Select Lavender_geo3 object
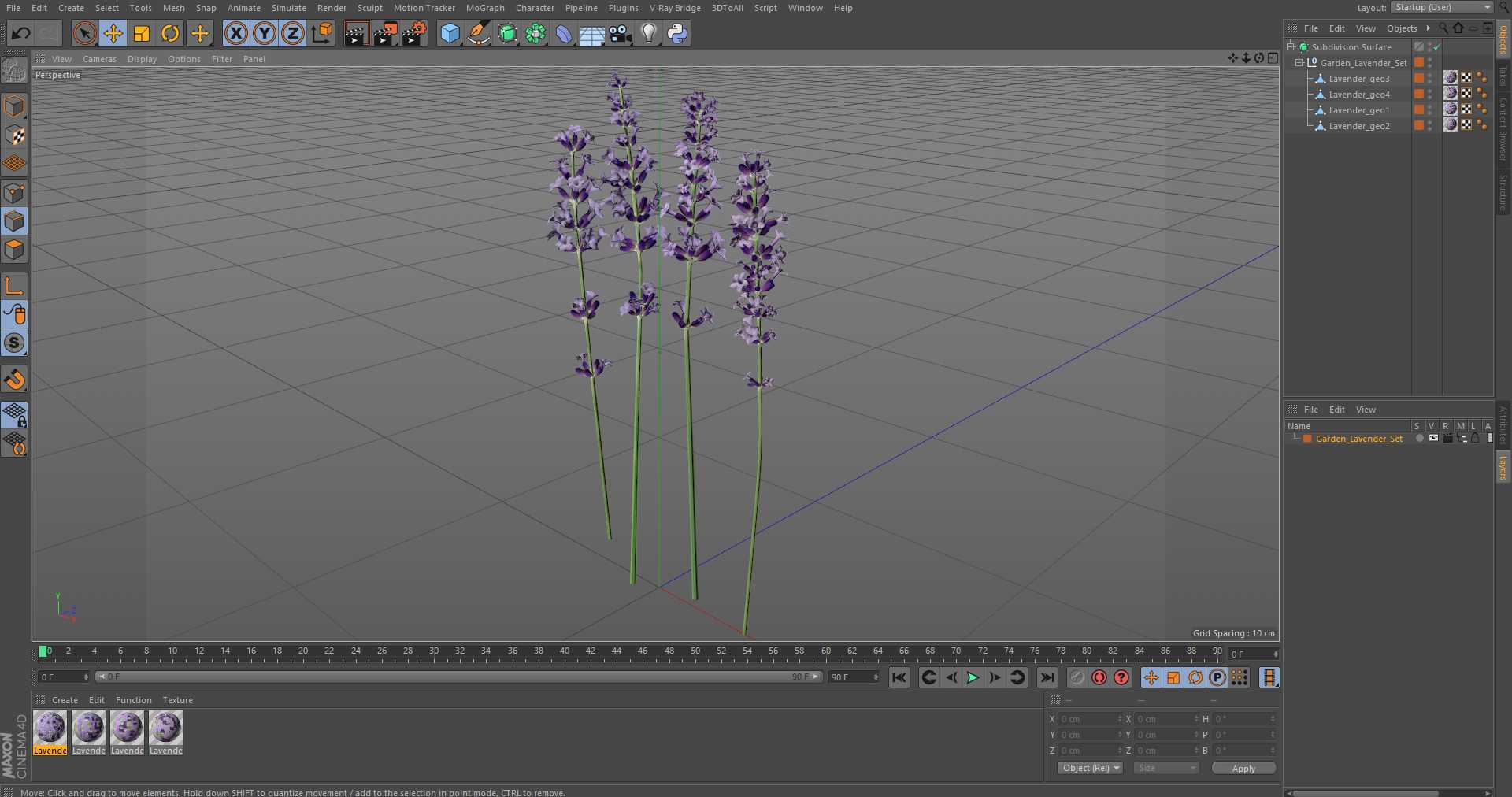The width and height of the screenshot is (1512, 797). pos(1358,79)
